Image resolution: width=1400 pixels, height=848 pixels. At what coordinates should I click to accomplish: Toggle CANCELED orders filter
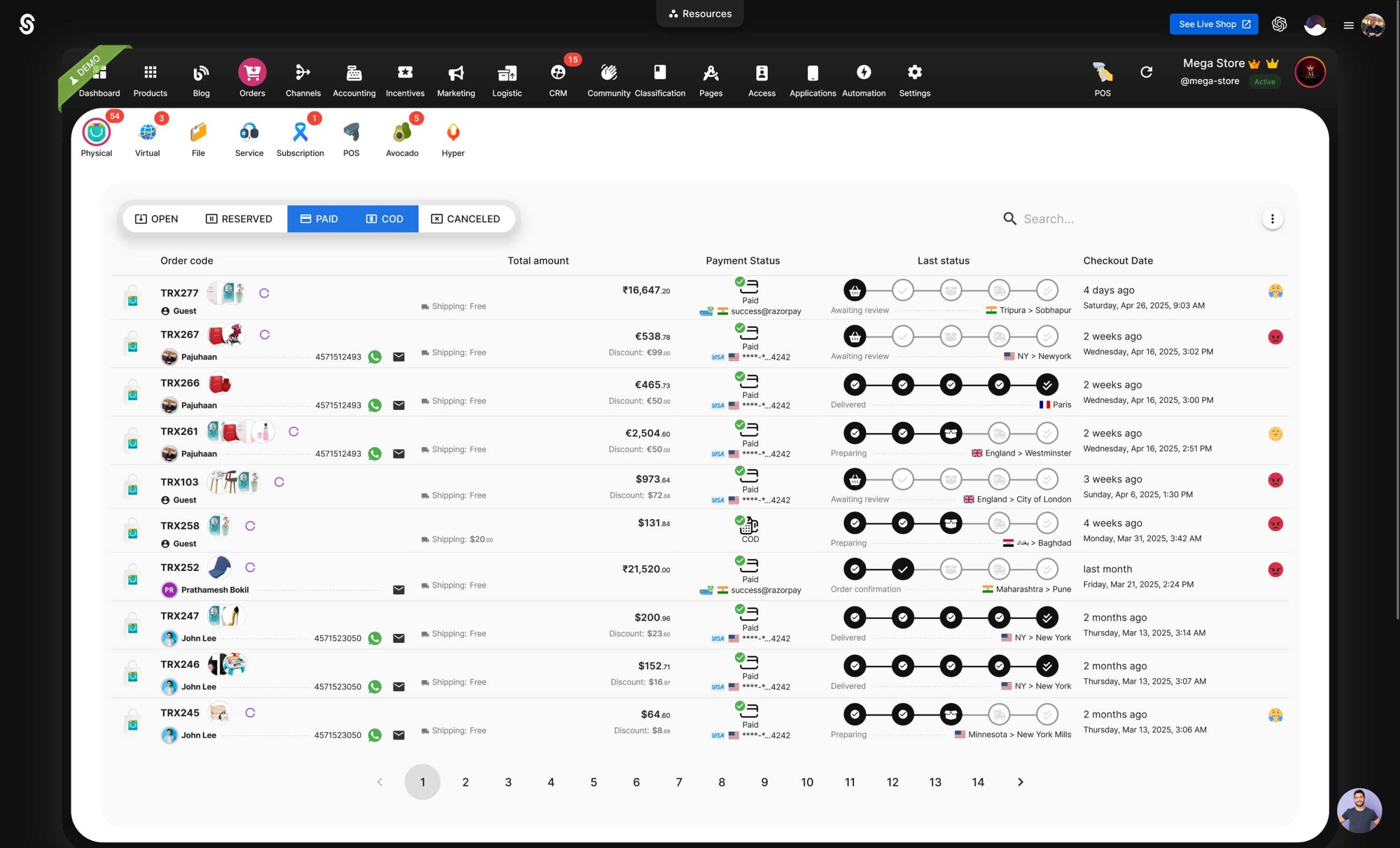click(466, 219)
